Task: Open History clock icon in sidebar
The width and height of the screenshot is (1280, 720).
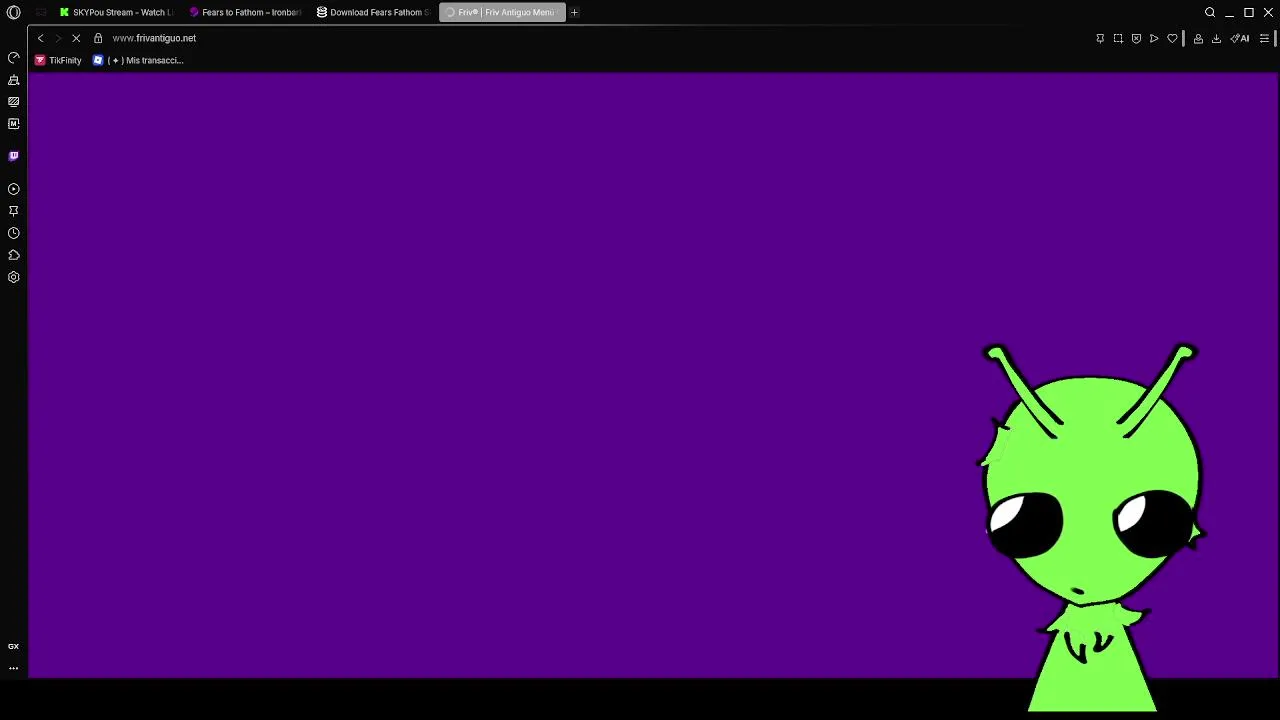Action: (13, 233)
